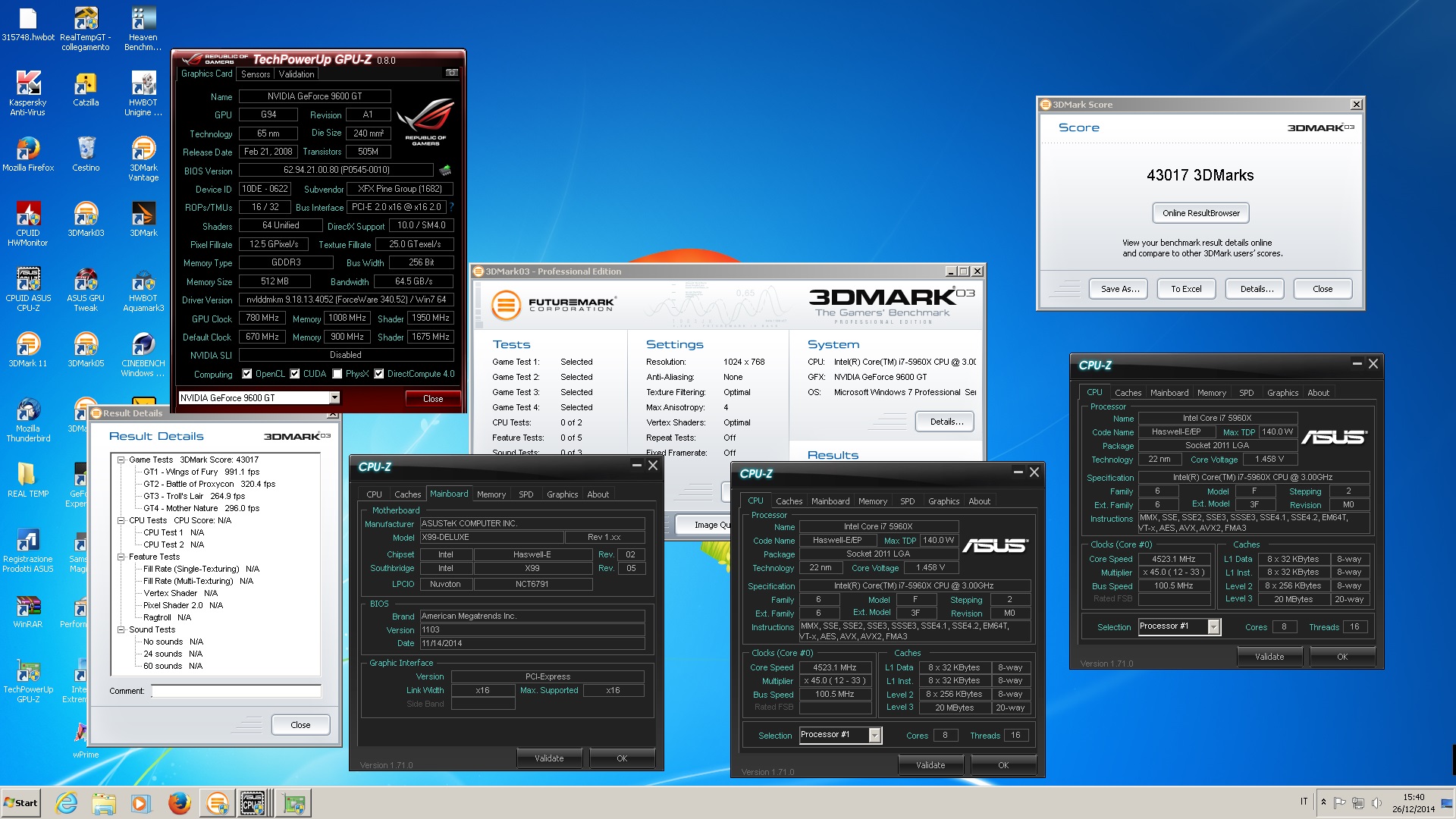
Task: Toggle CUDA checkbox in GPU-Z
Action: [x=295, y=374]
